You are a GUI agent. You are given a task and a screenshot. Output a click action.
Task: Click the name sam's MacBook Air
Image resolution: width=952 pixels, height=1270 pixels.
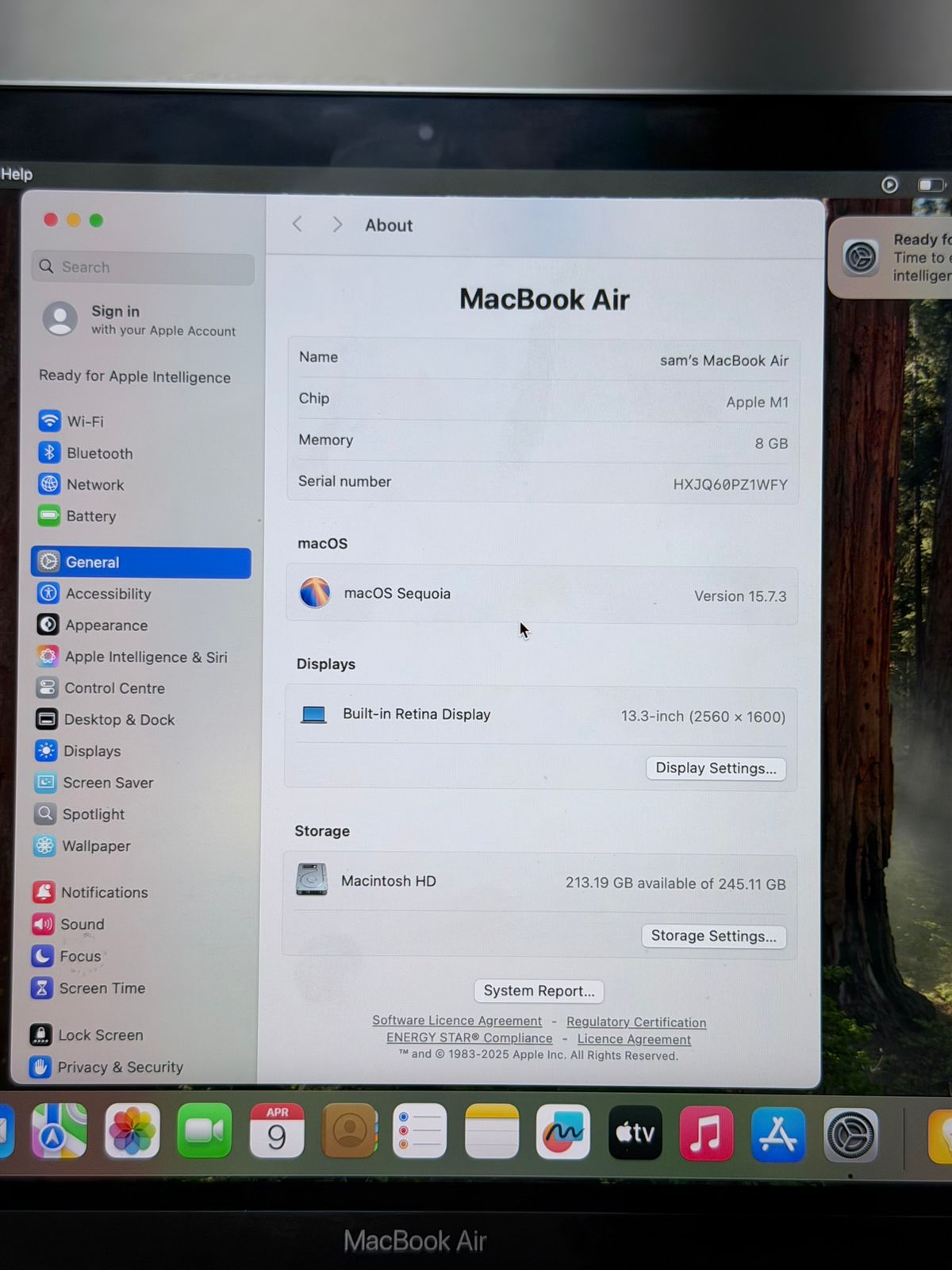coord(724,360)
